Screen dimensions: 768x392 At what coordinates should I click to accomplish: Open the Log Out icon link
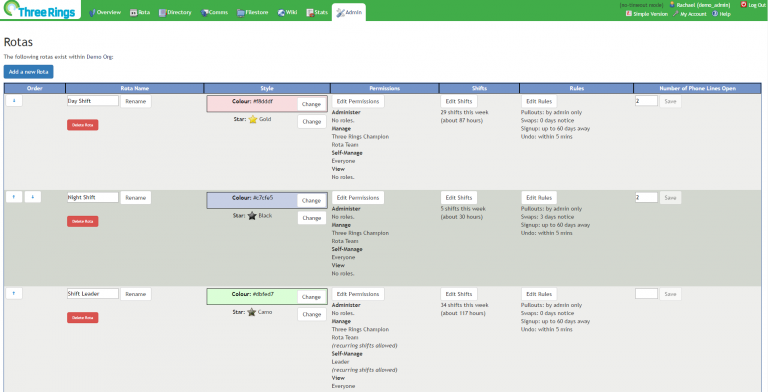pyautogui.click(x=753, y=4)
